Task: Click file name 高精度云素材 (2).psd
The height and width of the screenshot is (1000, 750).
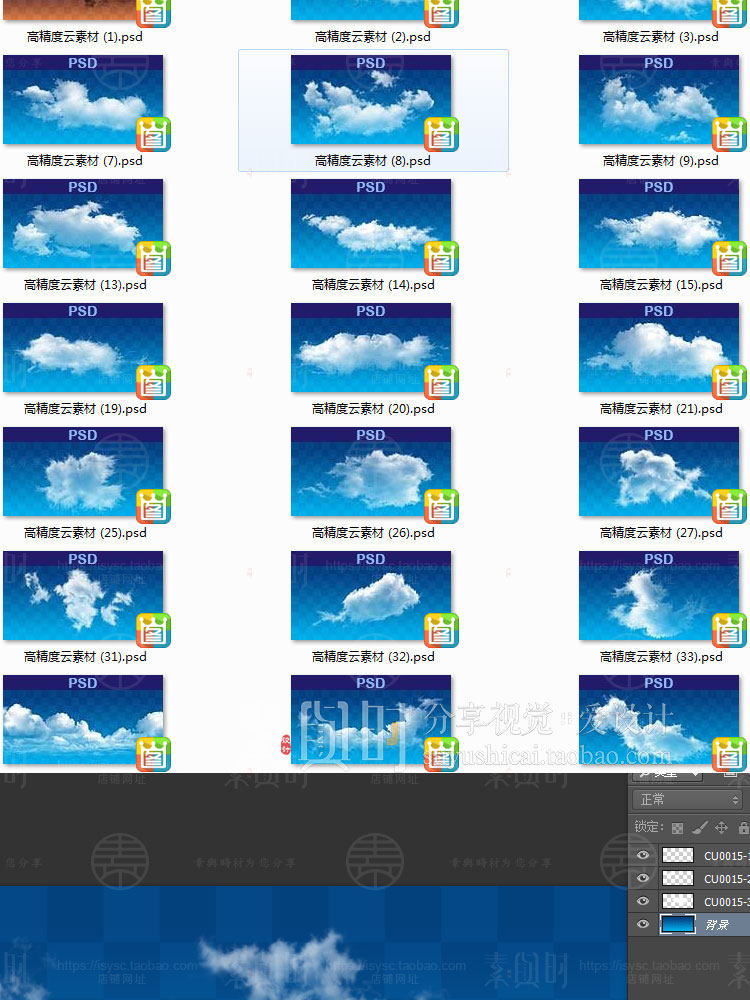Action: pos(372,37)
